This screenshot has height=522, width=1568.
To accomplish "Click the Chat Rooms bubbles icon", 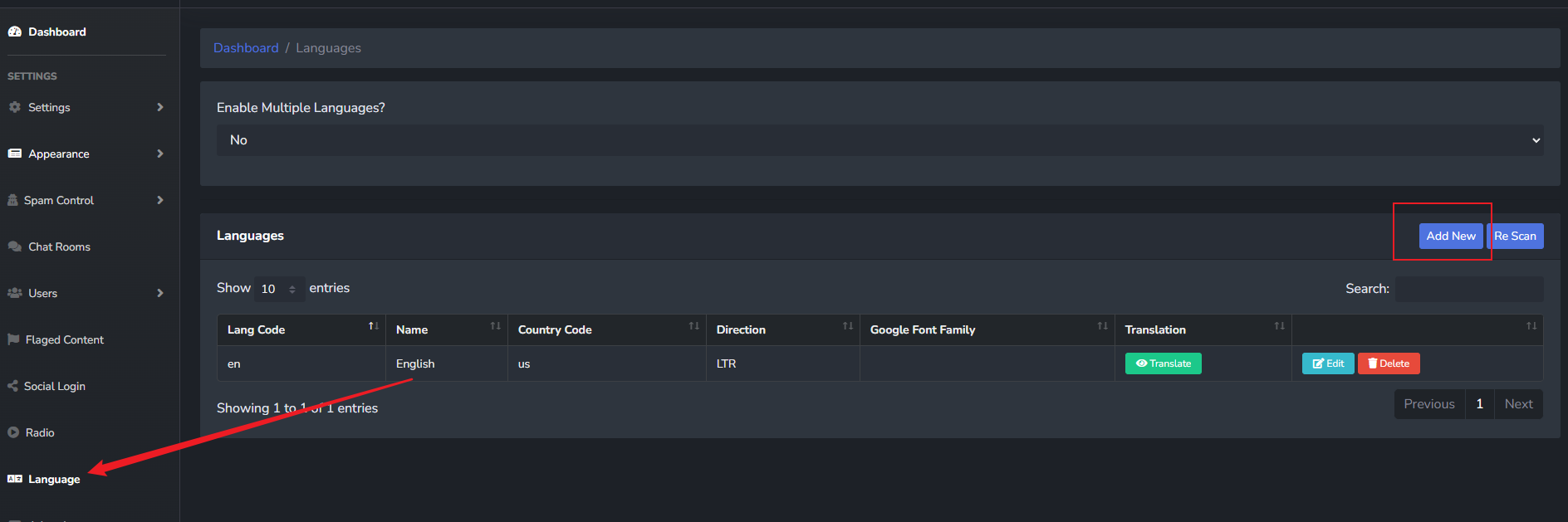I will [14, 246].
